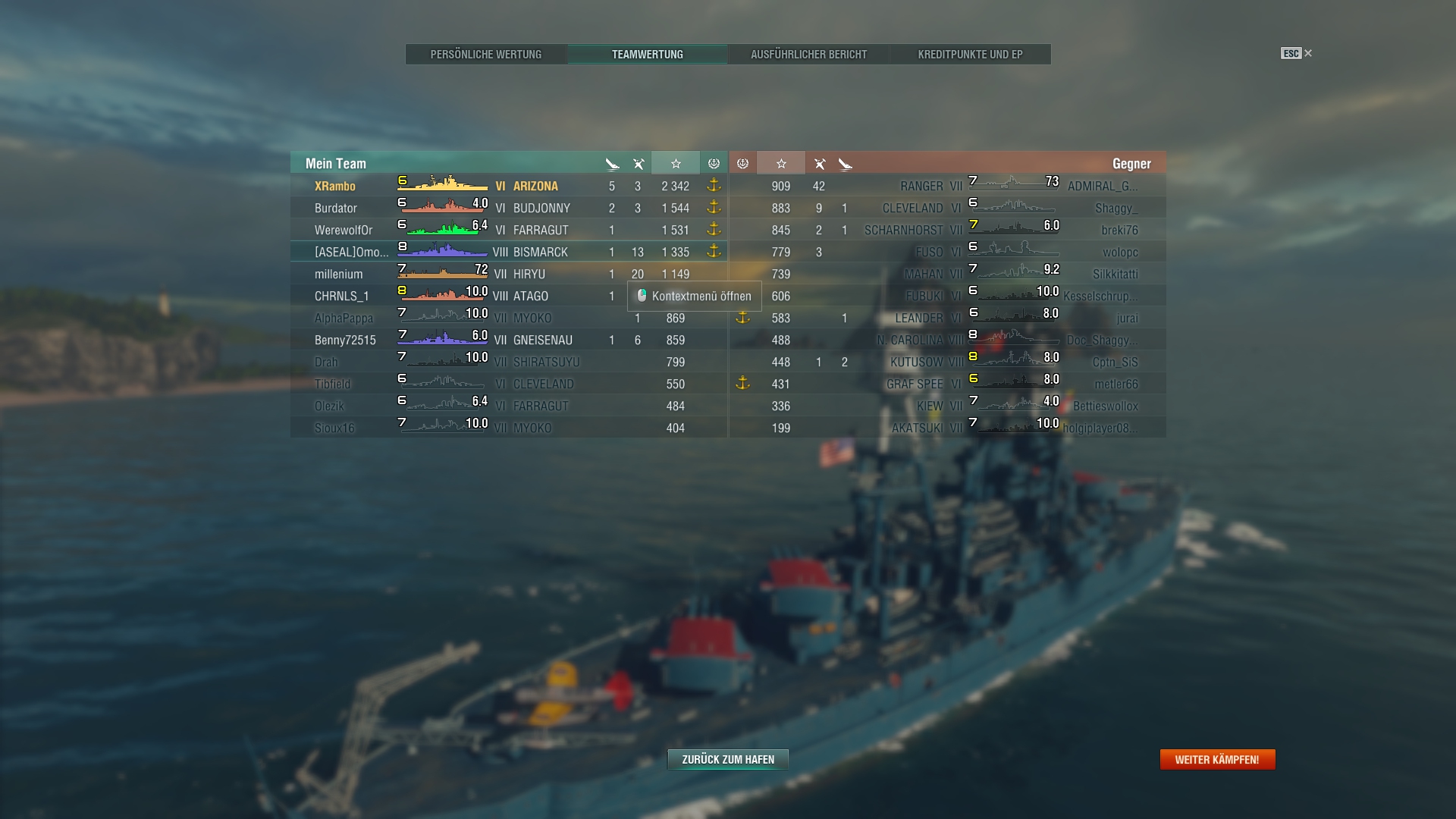Image resolution: width=1456 pixels, height=819 pixels.
Task: Select player Burdator in my team list
Action: point(336,208)
